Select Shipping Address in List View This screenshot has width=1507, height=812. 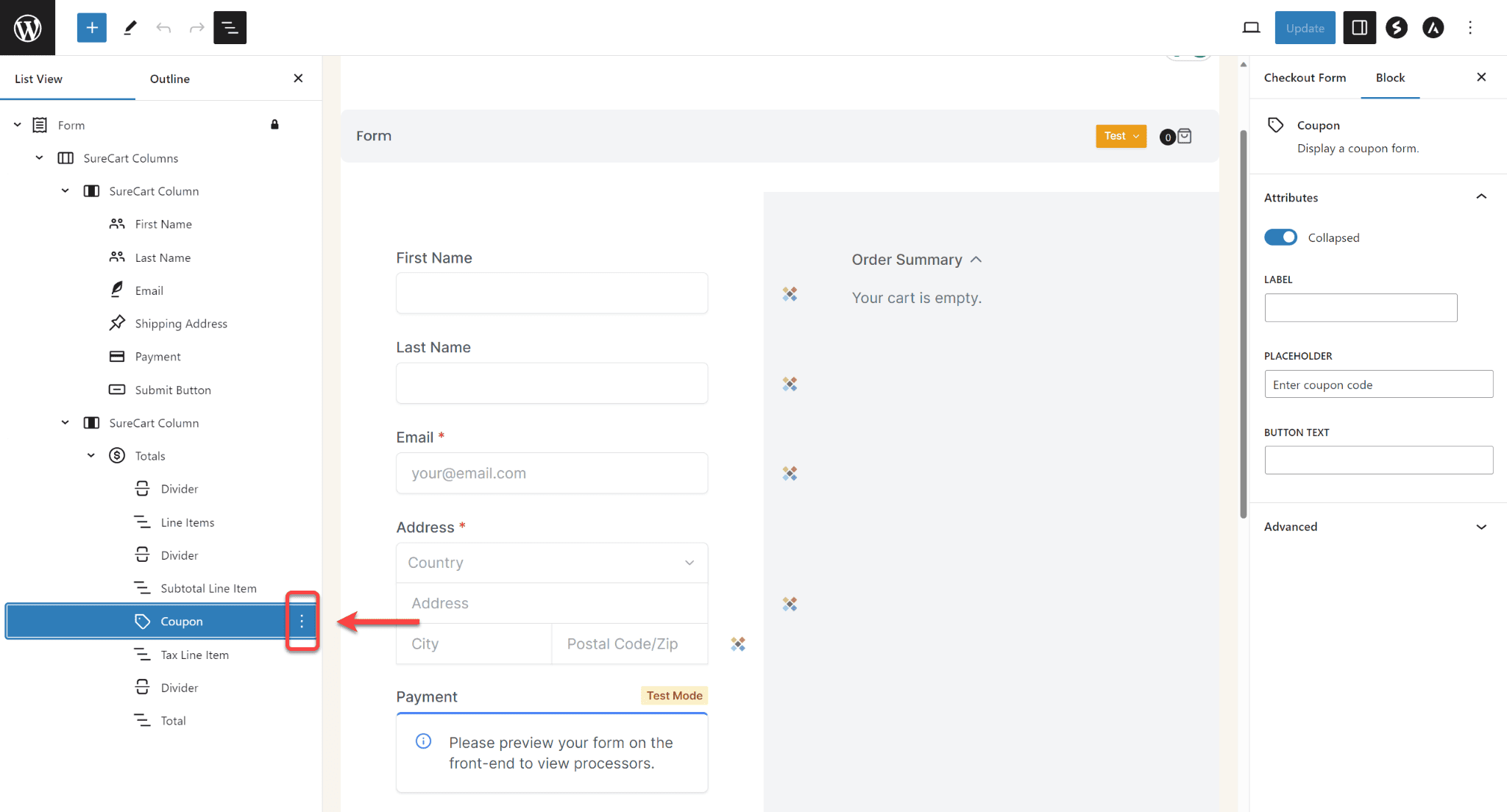[x=181, y=324]
